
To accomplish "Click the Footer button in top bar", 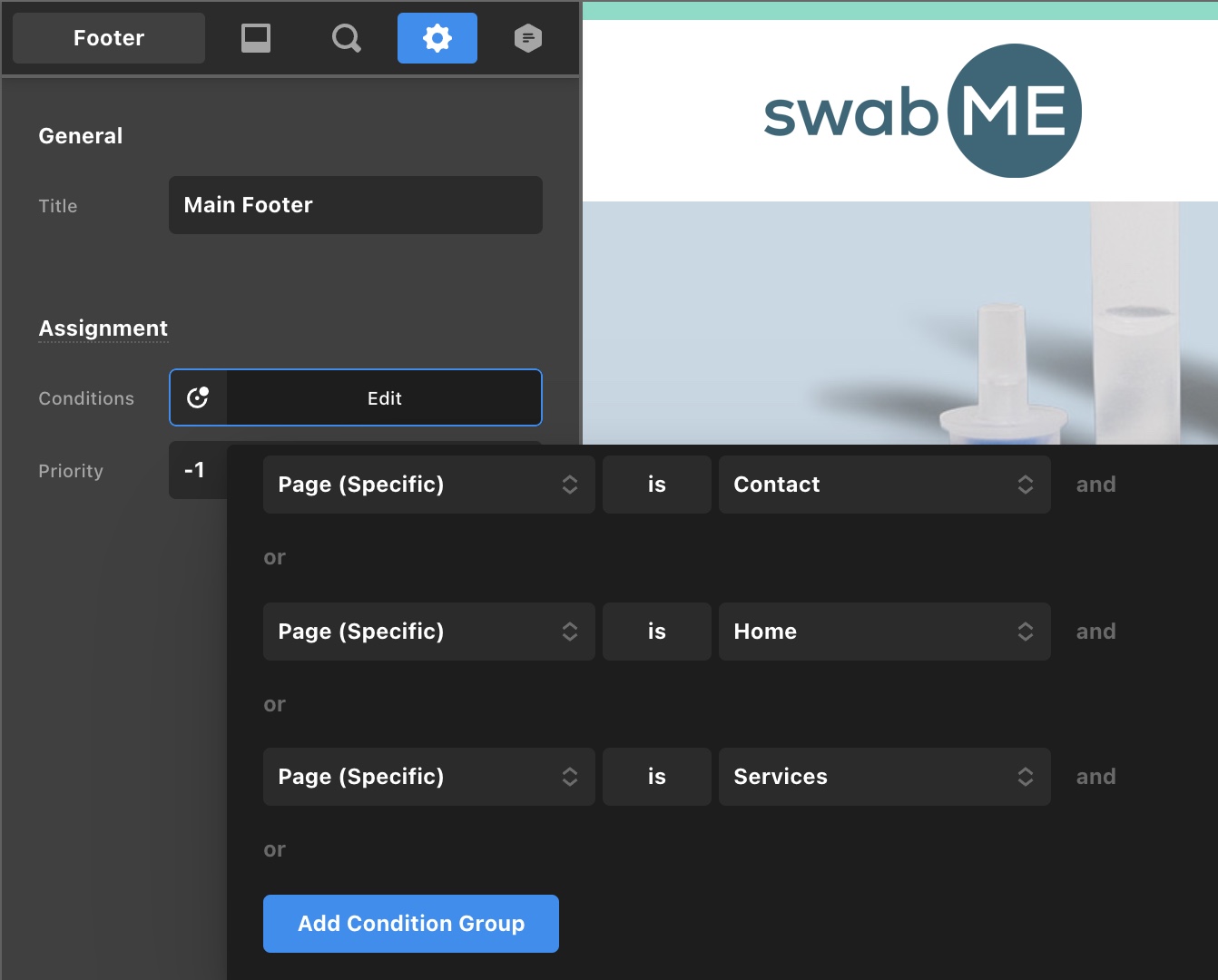I will tap(109, 38).
